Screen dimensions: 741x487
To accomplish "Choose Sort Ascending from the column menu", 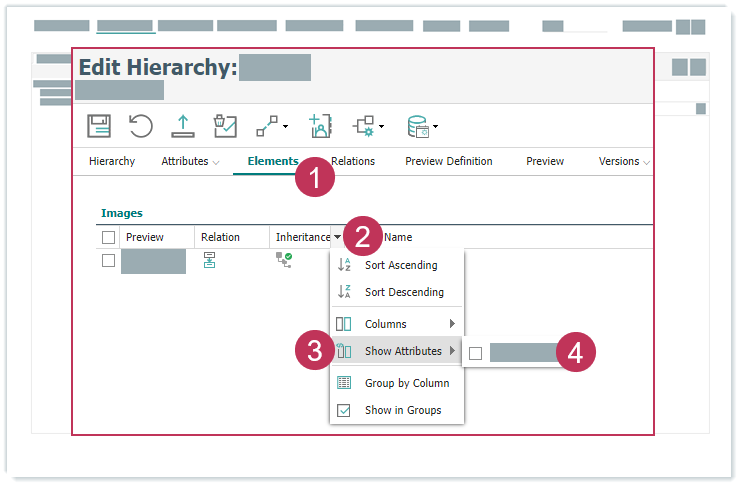I will (x=400, y=265).
